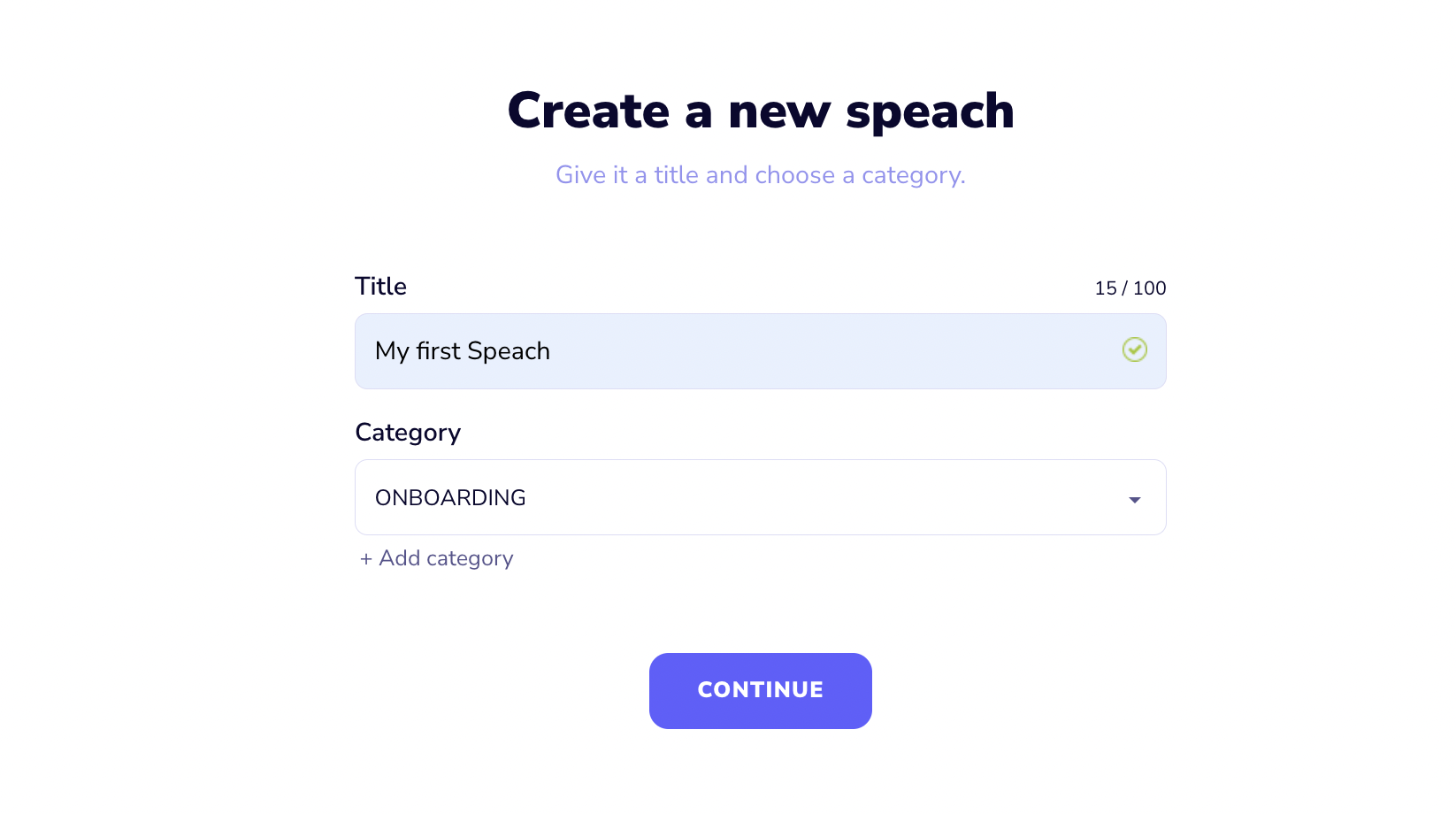Screen dimensions: 1456x814
Task: Open the ONBOARDING category dropdown
Action: (761, 497)
